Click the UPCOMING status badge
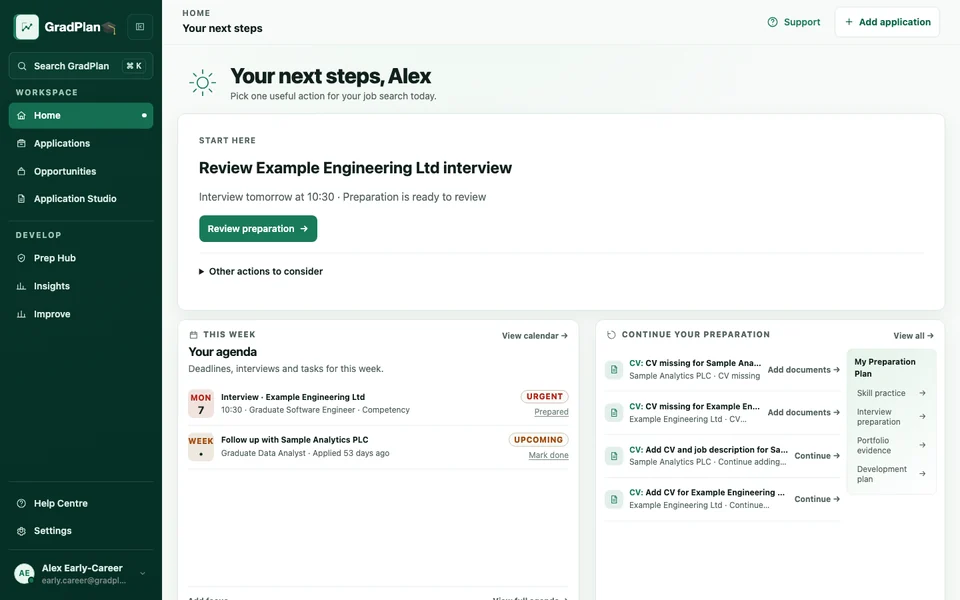 point(538,440)
